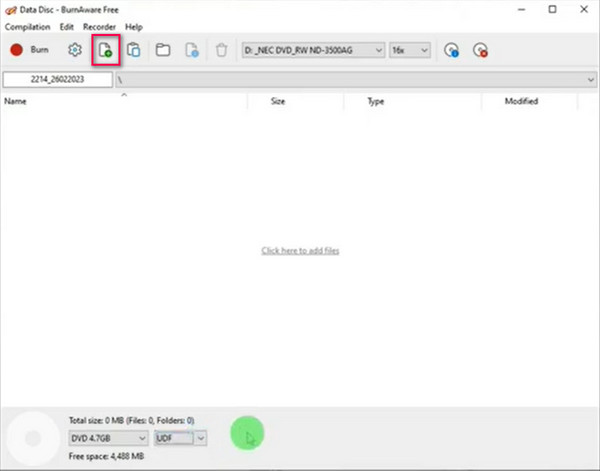600x471 pixels.
Task: Minimize the BurnAware window
Action: coord(521,10)
